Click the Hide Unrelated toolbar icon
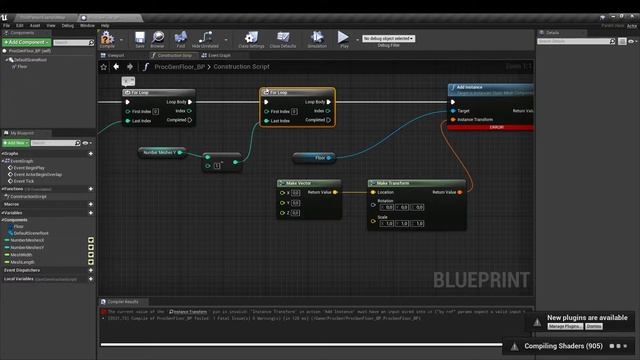Image resolution: width=640 pixels, height=360 pixels. (x=205, y=38)
